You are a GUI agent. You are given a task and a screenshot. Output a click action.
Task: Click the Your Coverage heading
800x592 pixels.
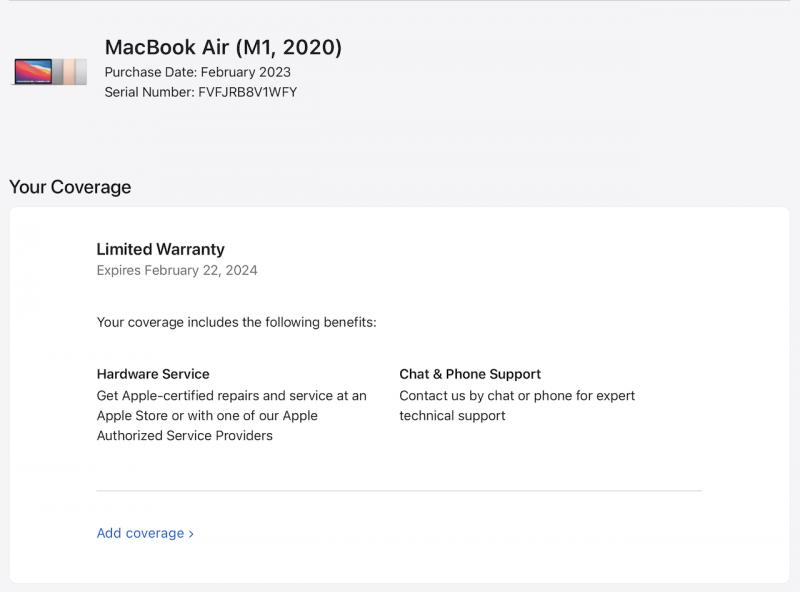coord(70,187)
